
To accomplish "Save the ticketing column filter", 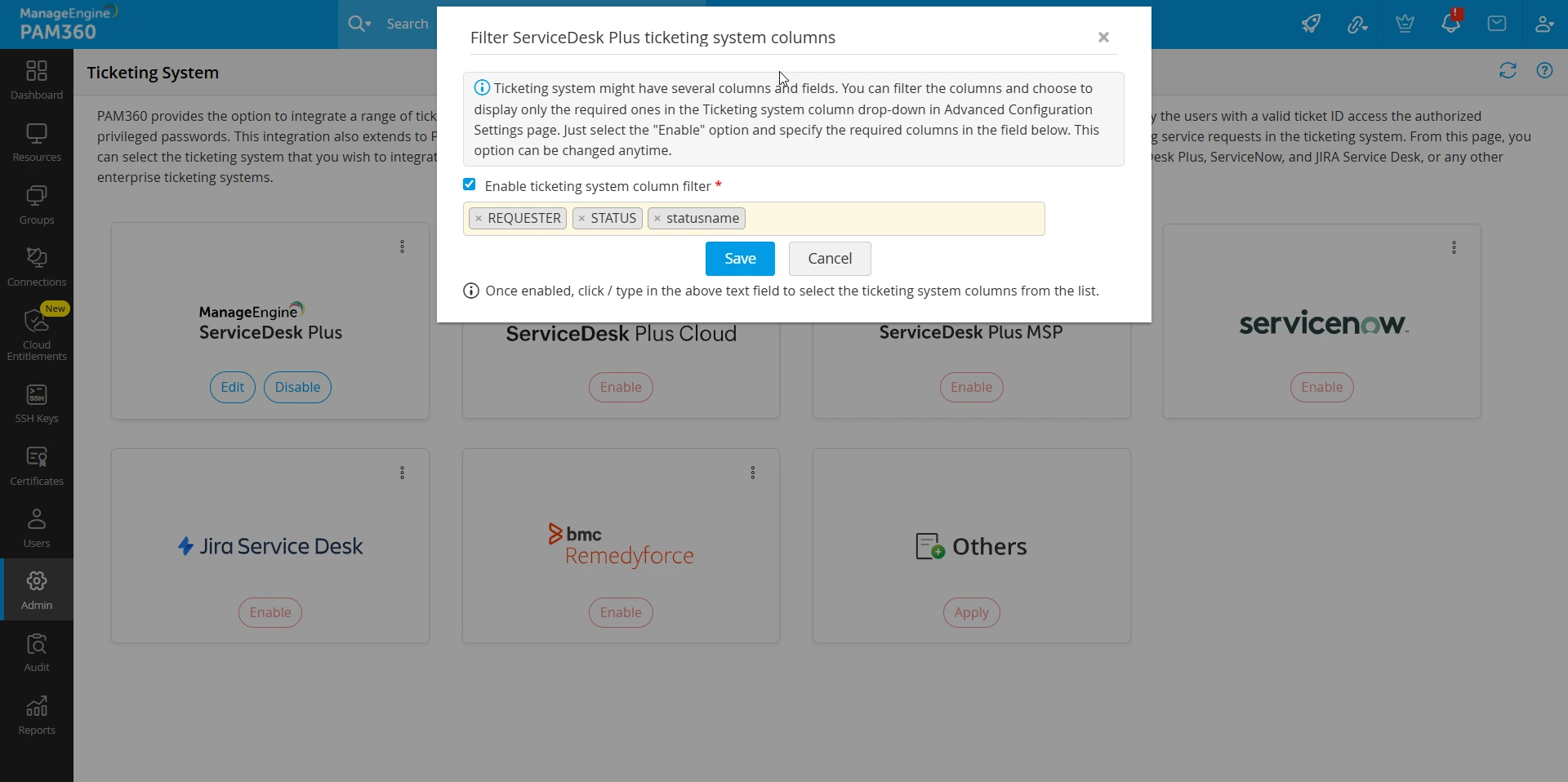I will [x=739, y=259].
